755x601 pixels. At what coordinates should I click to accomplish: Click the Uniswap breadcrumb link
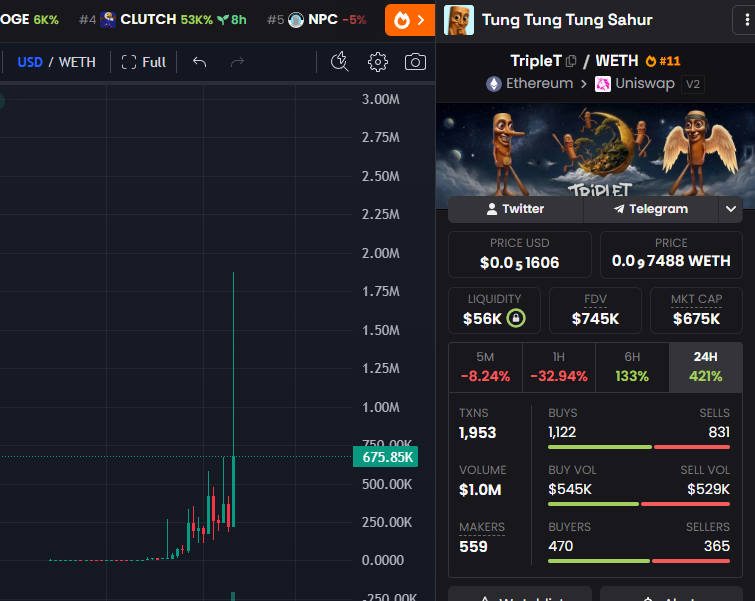pyautogui.click(x=645, y=83)
